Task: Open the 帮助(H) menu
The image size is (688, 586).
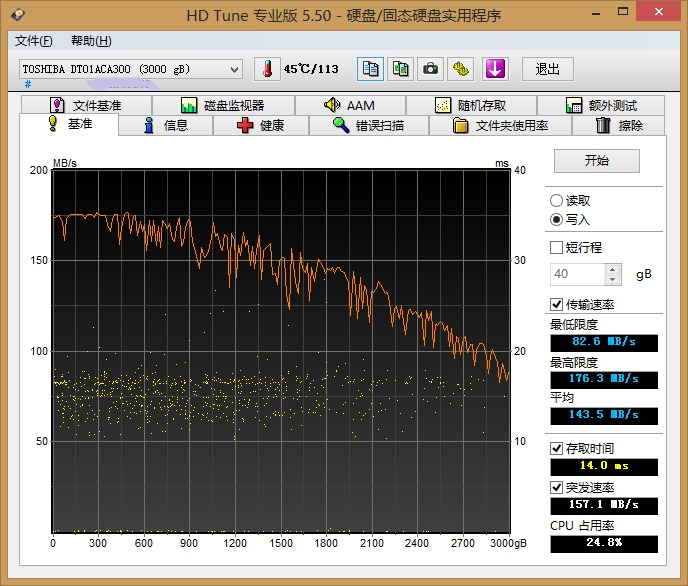Action: point(91,41)
